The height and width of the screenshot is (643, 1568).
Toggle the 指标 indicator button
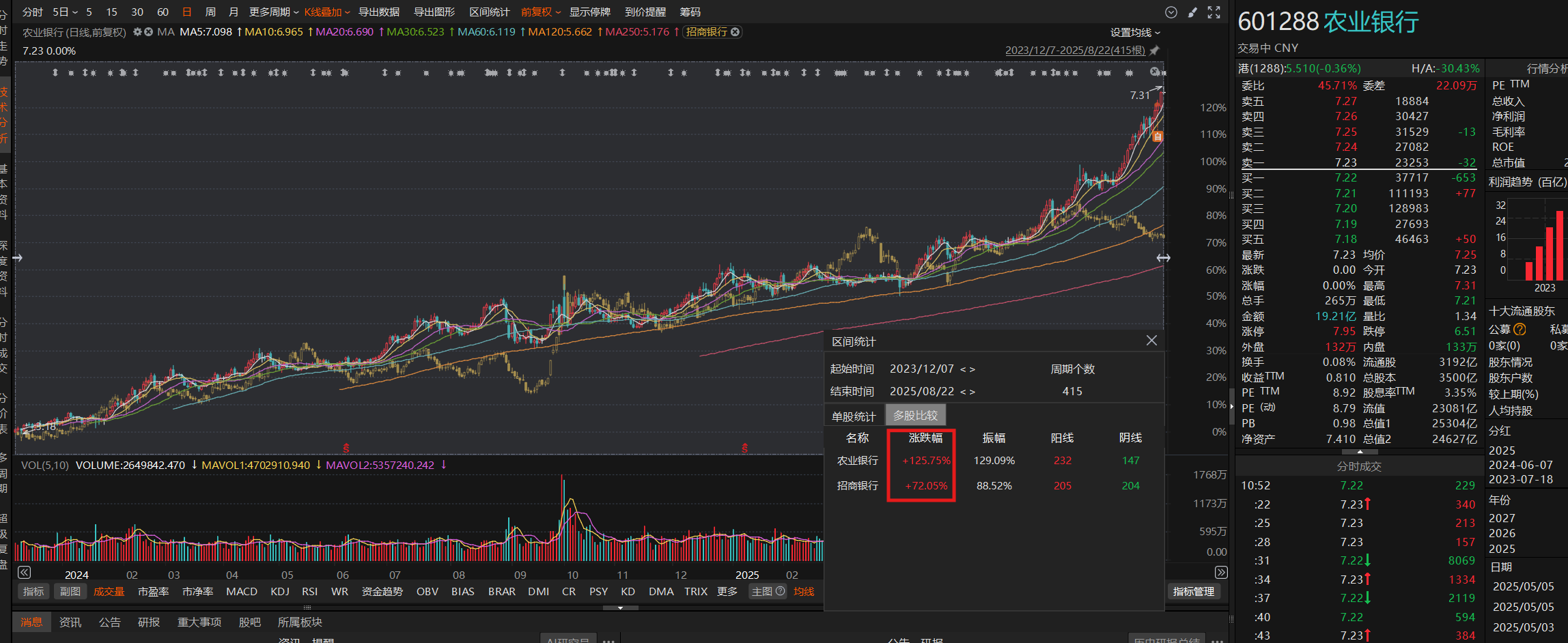(x=33, y=591)
